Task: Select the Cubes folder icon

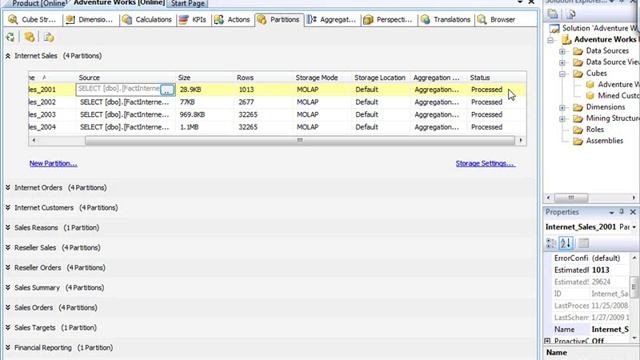Action: (578, 74)
